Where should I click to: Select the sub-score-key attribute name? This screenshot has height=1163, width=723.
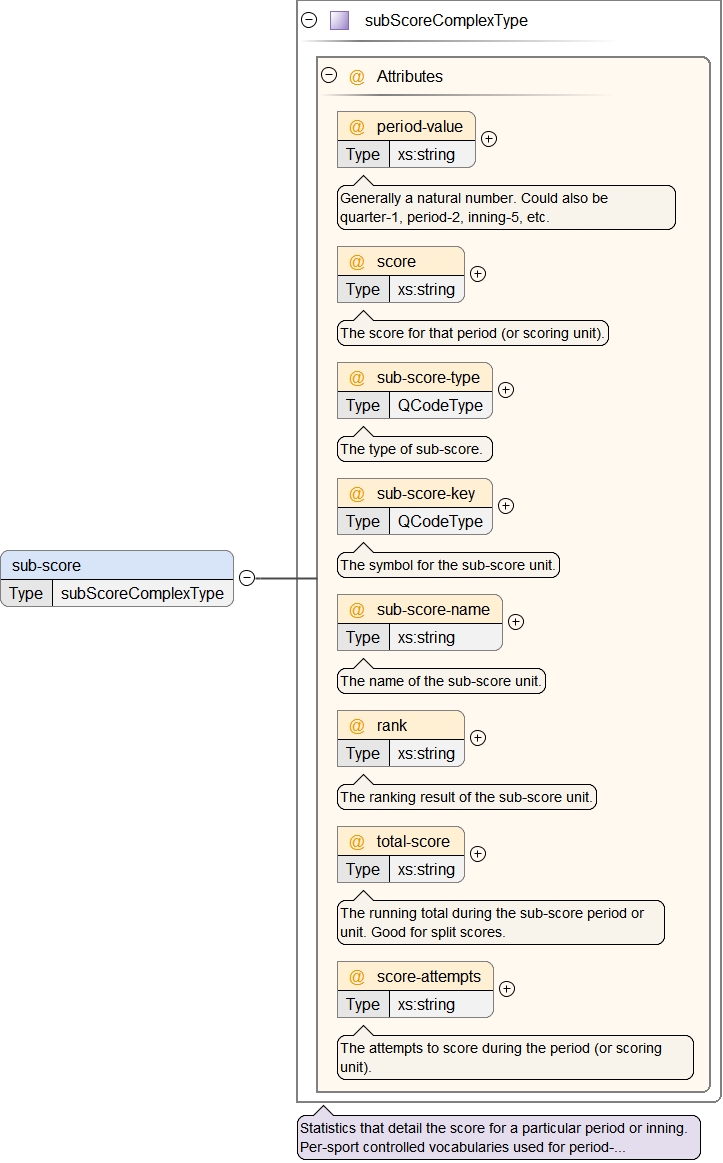(425, 493)
